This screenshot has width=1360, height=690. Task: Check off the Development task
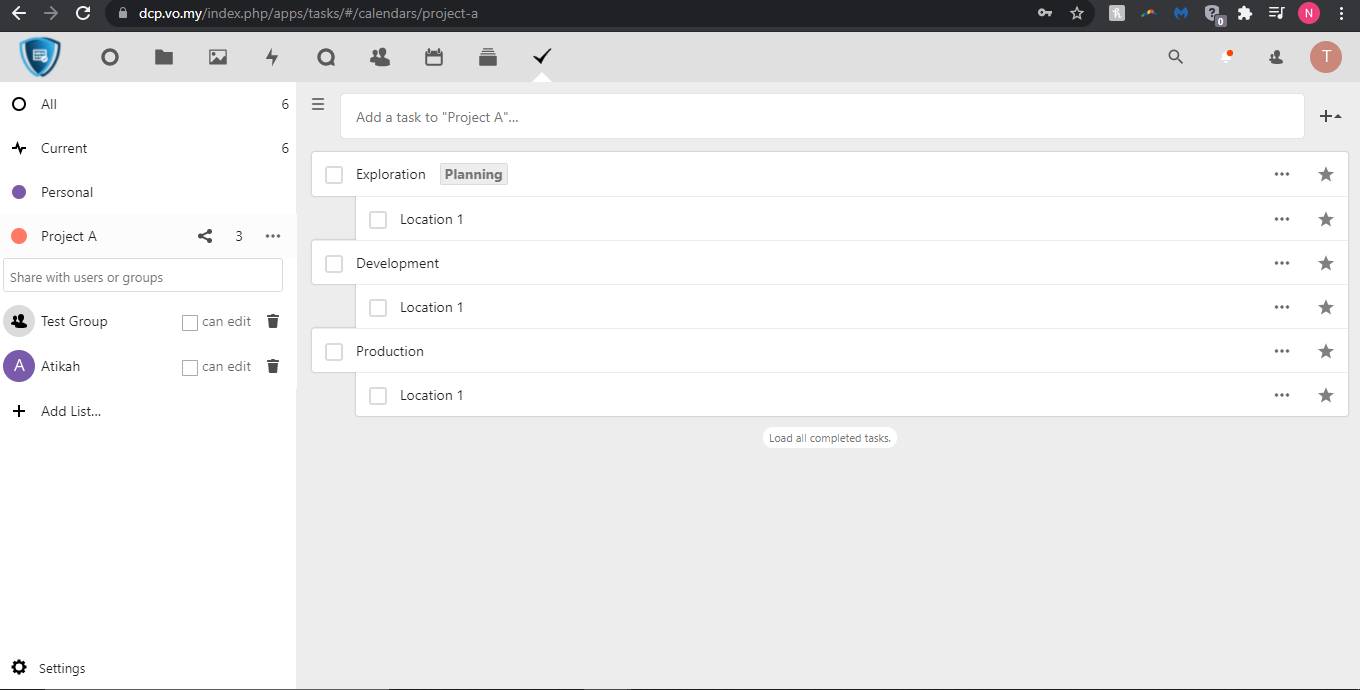334,263
